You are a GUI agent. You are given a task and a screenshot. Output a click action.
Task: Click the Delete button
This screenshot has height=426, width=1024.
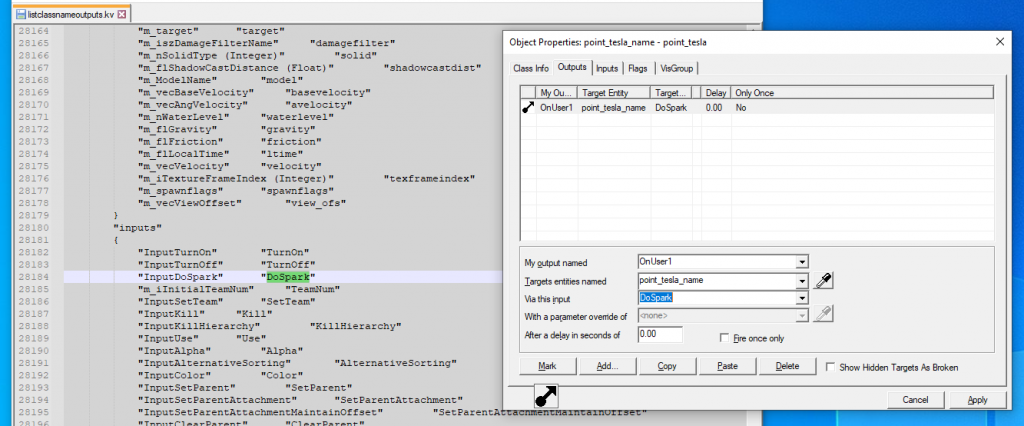point(787,366)
